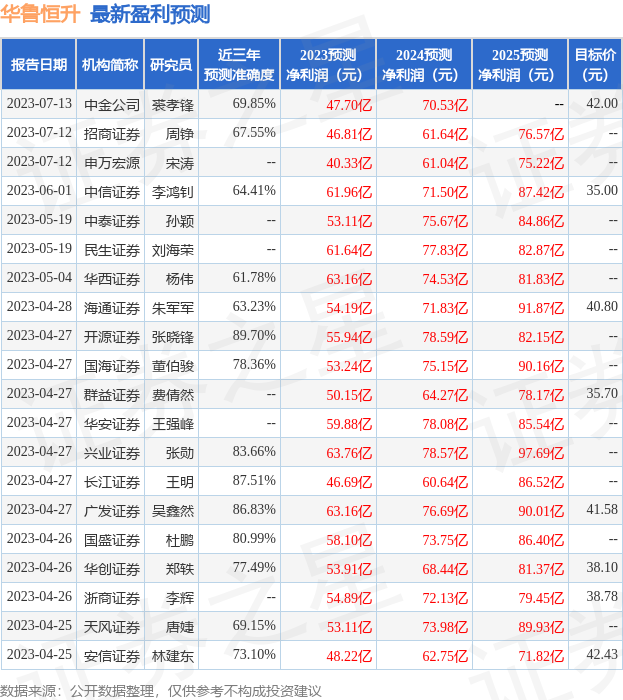Click the 69.85% accuracy value
This screenshot has width=623, height=700.
click(254, 104)
